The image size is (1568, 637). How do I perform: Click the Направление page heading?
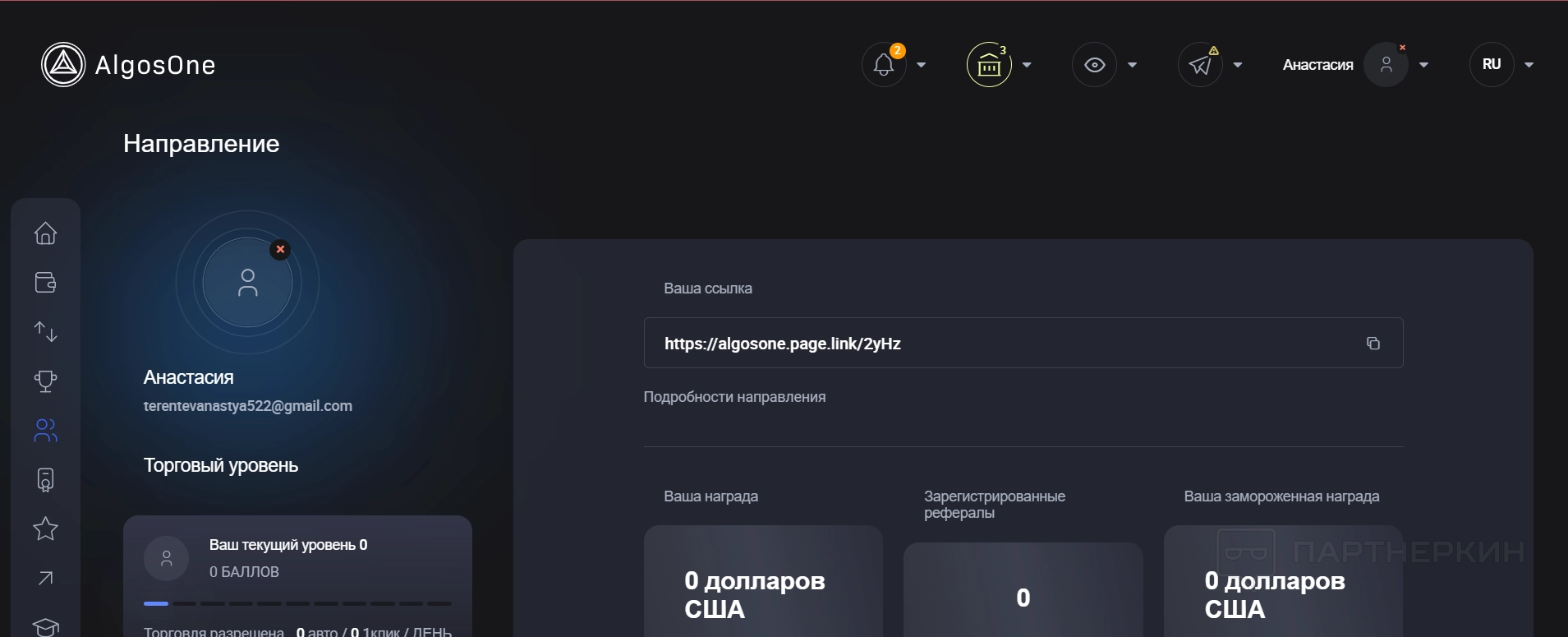click(x=201, y=144)
